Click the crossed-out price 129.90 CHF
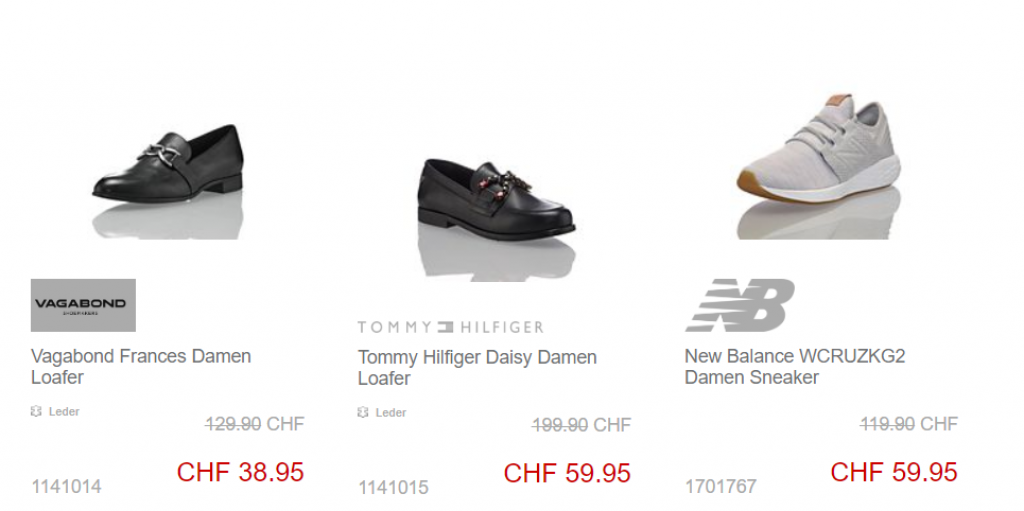Image resolution: width=1024 pixels, height=511 pixels. pos(255,424)
